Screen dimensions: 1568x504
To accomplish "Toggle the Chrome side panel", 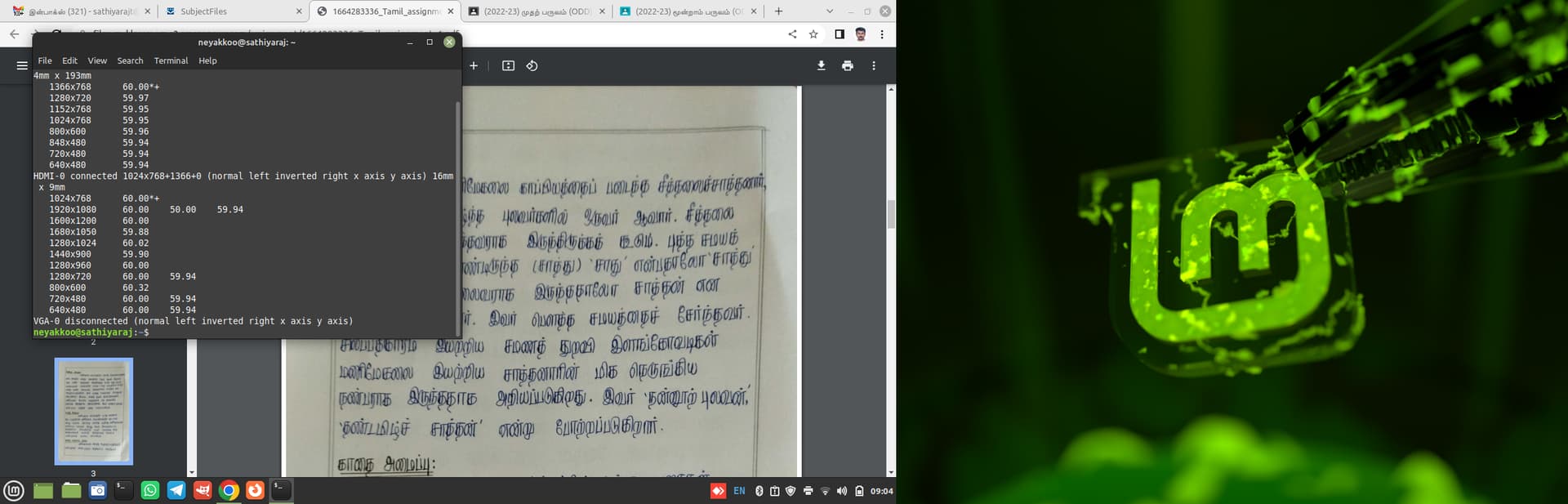I will pyautogui.click(x=840, y=34).
